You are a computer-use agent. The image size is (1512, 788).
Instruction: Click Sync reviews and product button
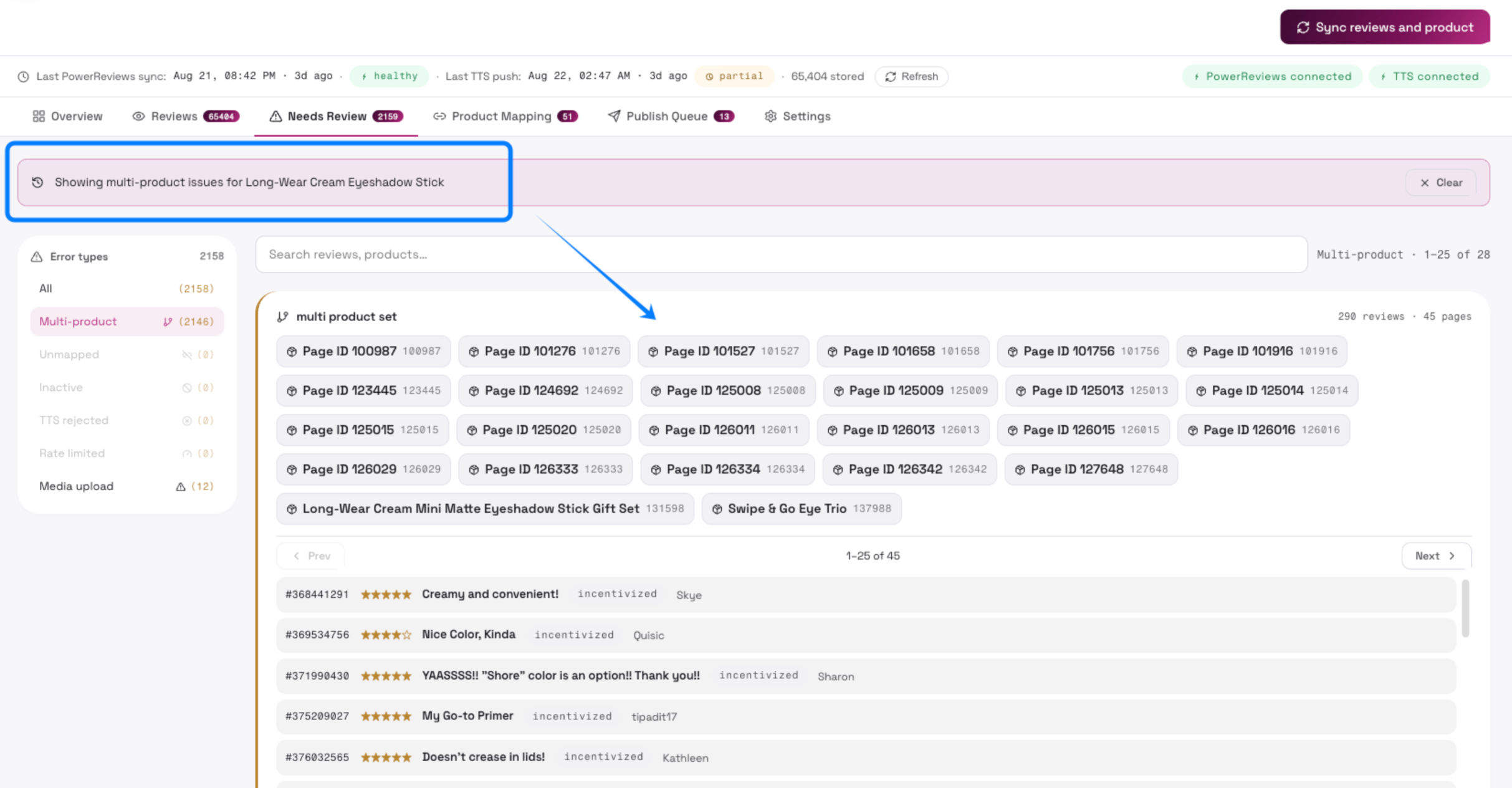tap(1385, 27)
